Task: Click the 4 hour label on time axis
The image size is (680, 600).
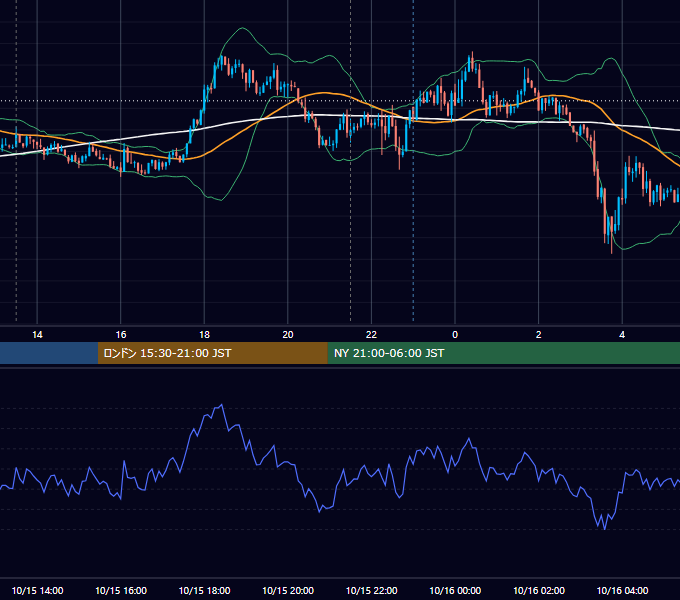Action: click(x=622, y=335)
